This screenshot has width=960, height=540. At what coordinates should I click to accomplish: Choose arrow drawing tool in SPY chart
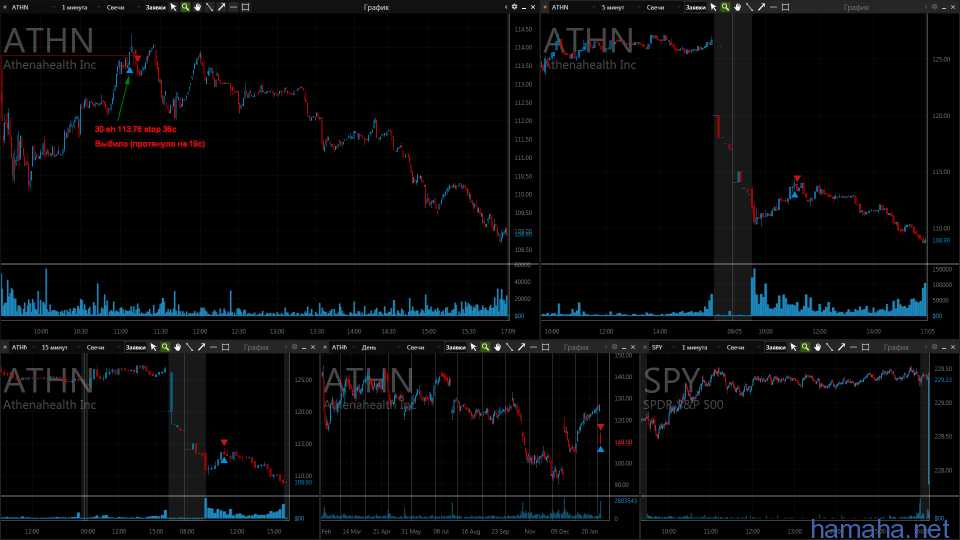click(x=842, y=347)
